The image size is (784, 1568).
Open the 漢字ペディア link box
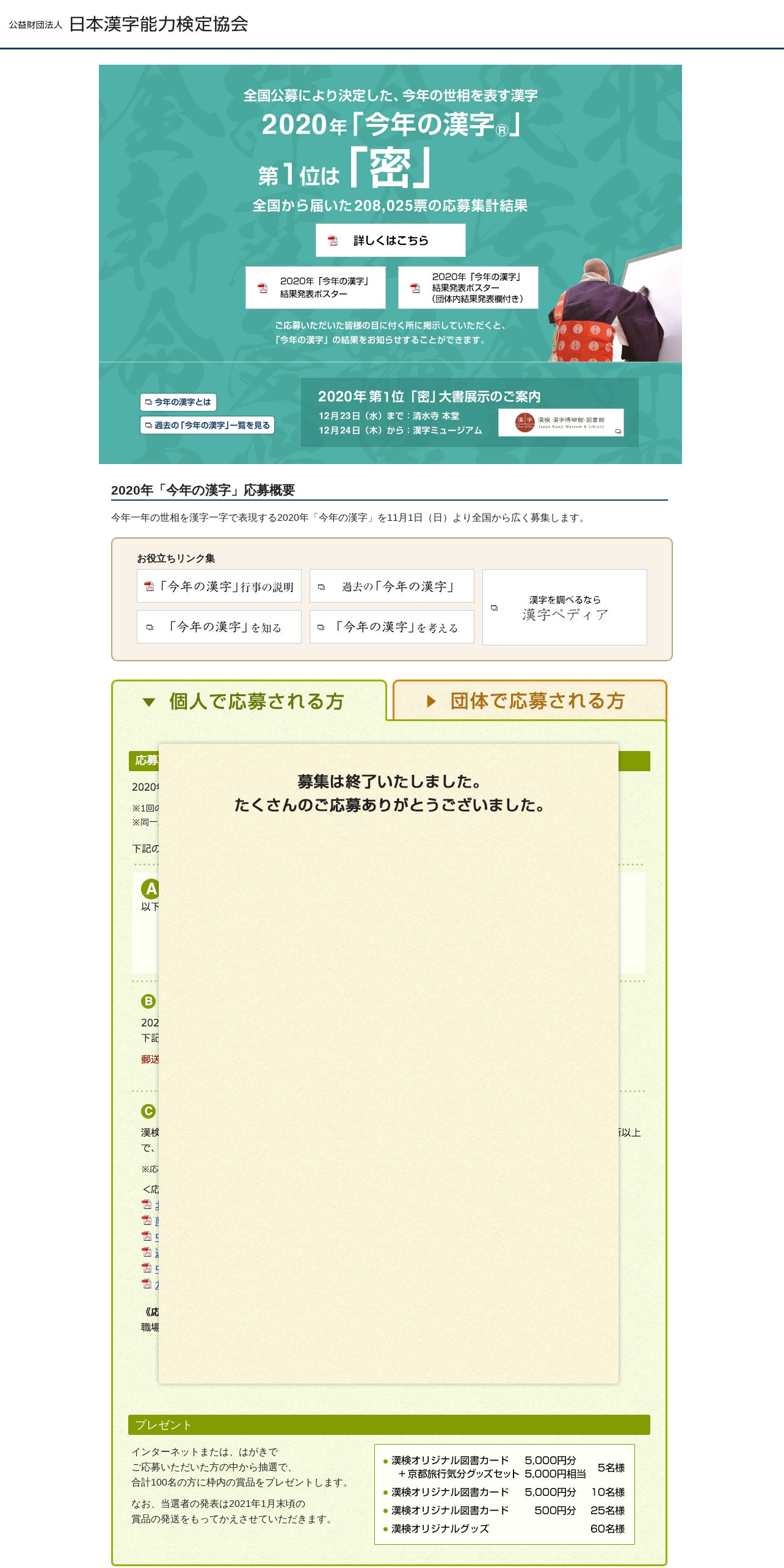(x=565, y=607)
